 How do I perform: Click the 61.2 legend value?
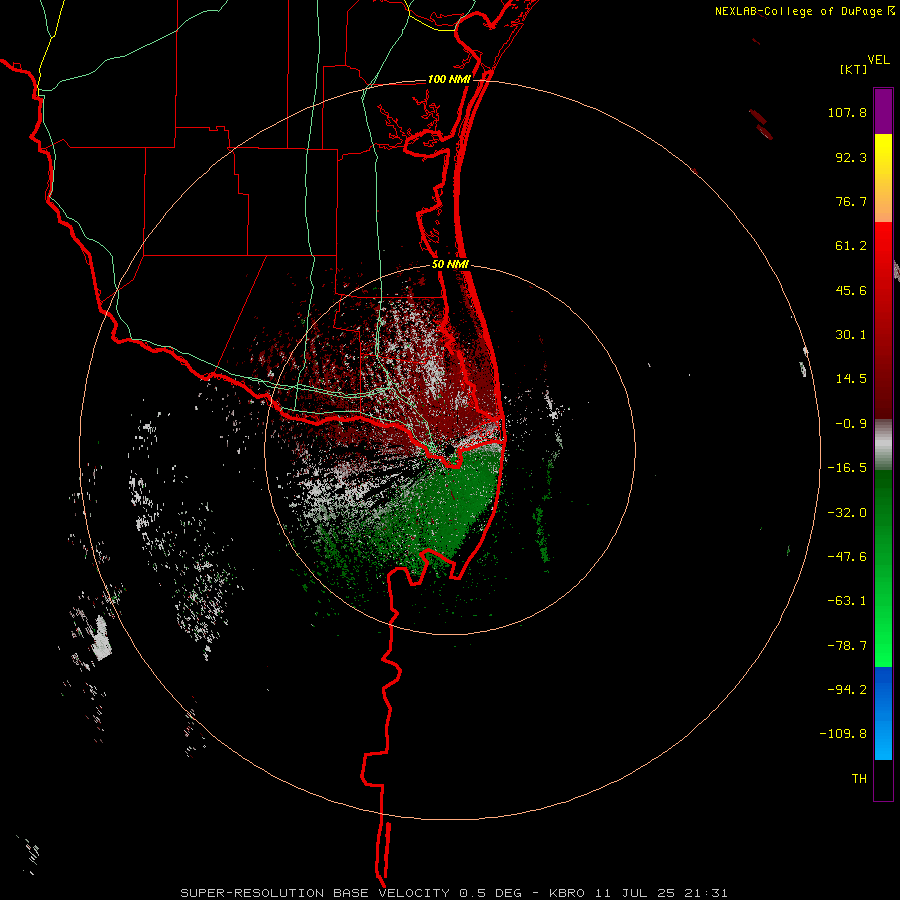[x=851, y=246]
